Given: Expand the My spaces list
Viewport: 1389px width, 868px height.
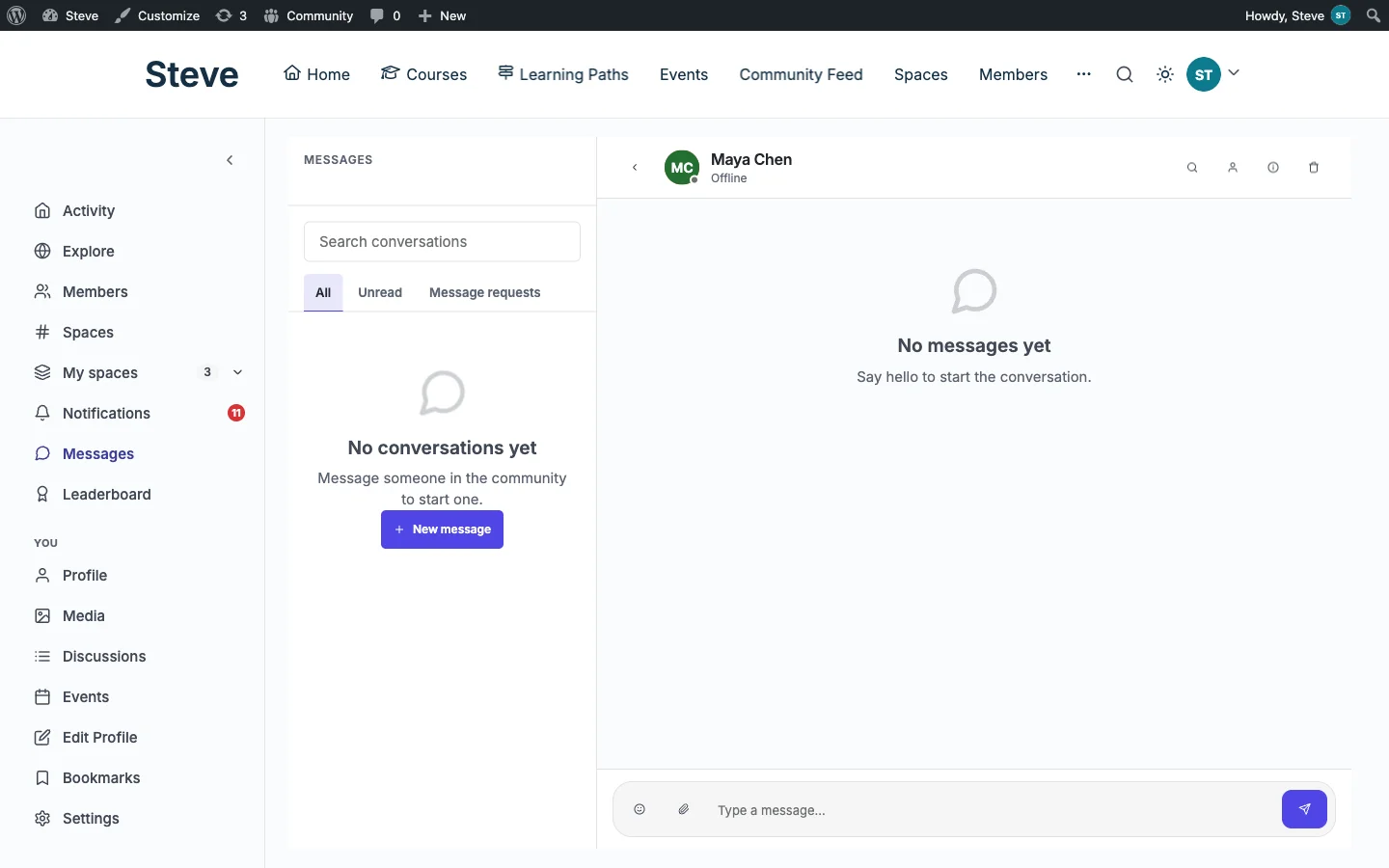Looking at the screenshot, I should click(x=237, y=372).
